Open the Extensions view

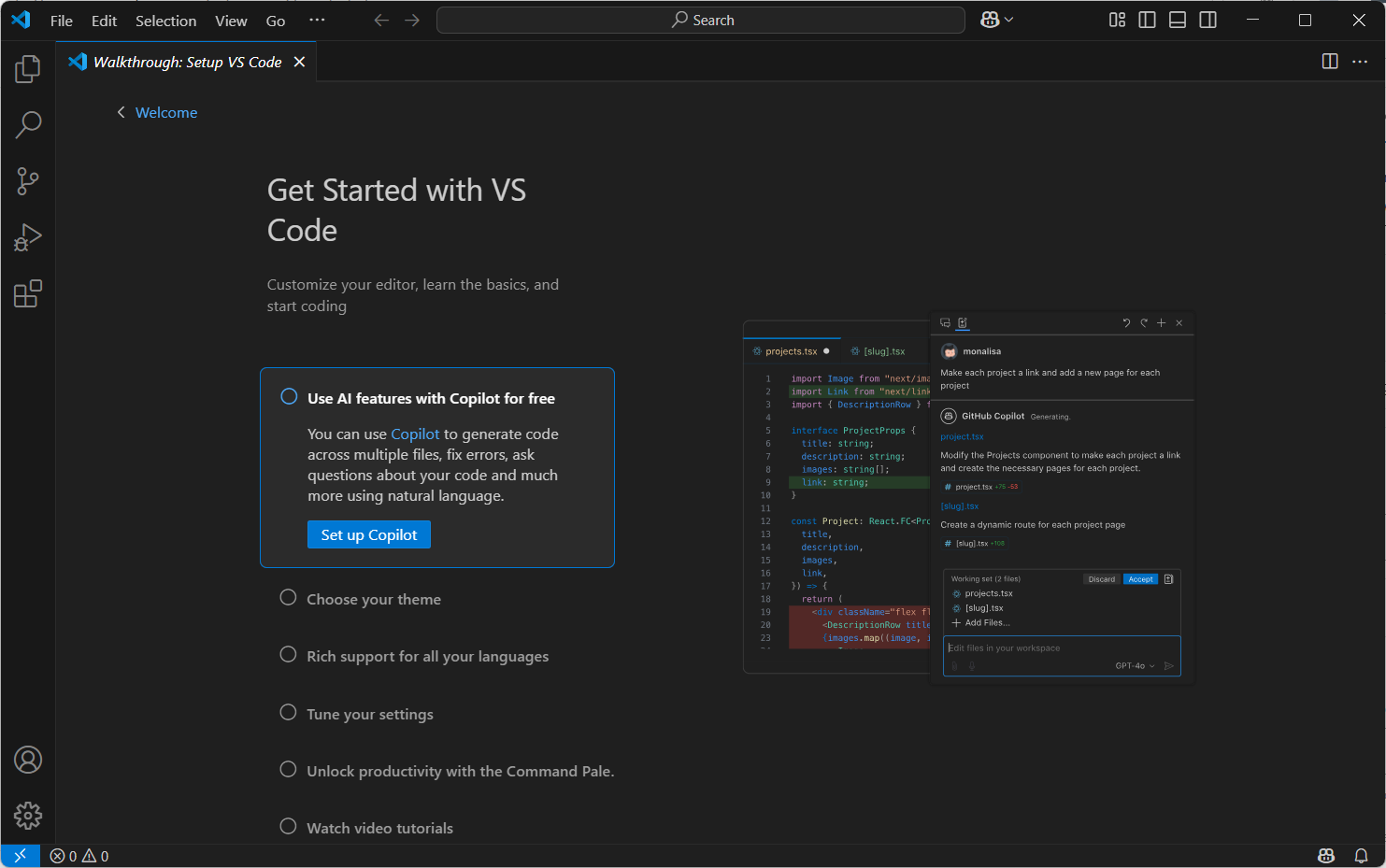(28, 294)
